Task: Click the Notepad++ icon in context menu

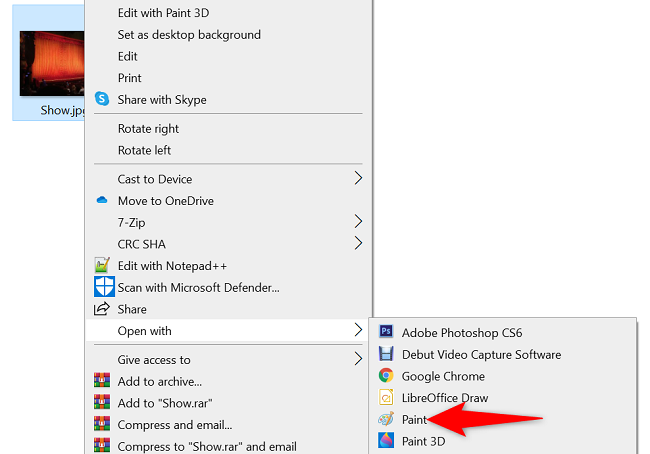Action: [x=101, y=266]
